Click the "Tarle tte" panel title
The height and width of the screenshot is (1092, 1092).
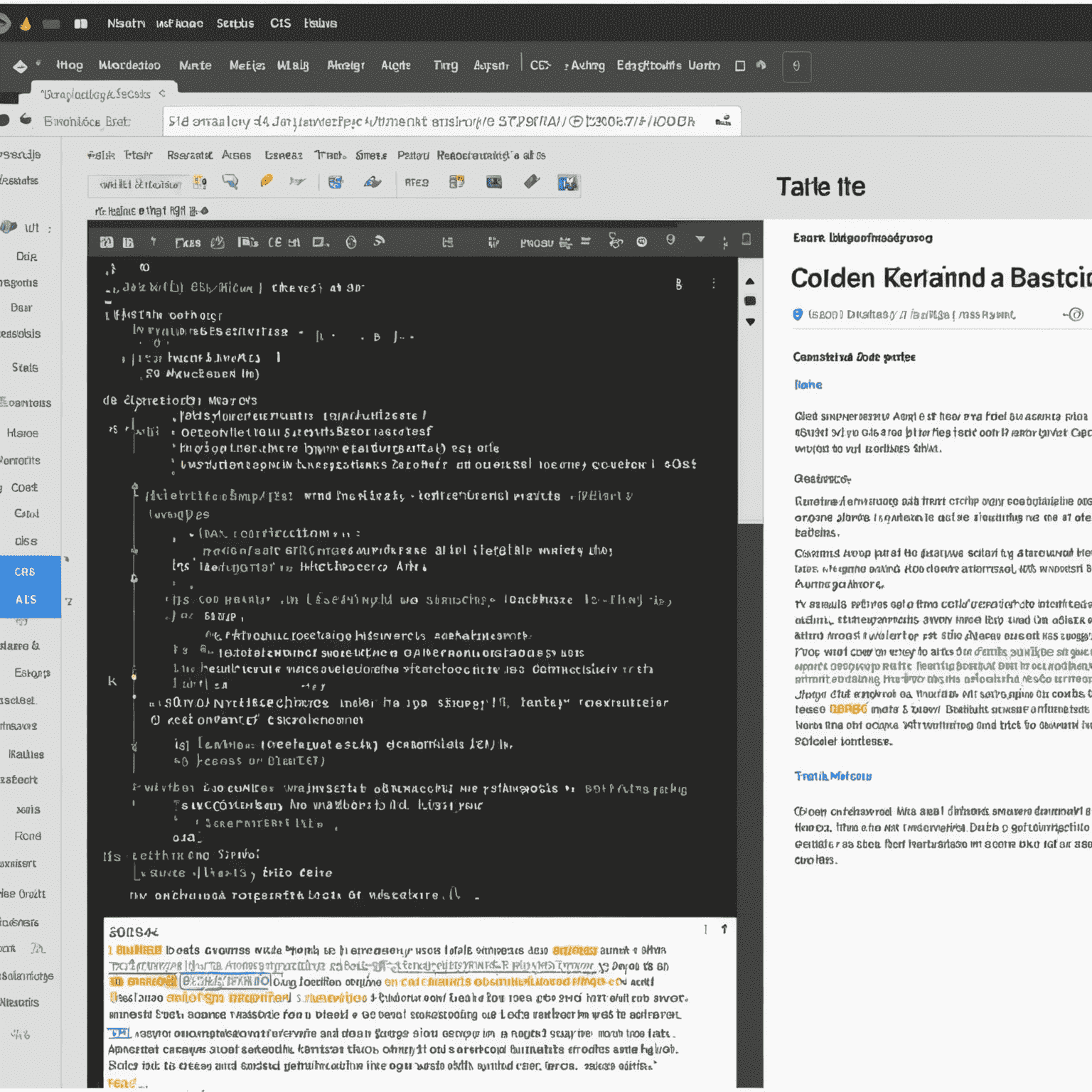coord(821,187)
